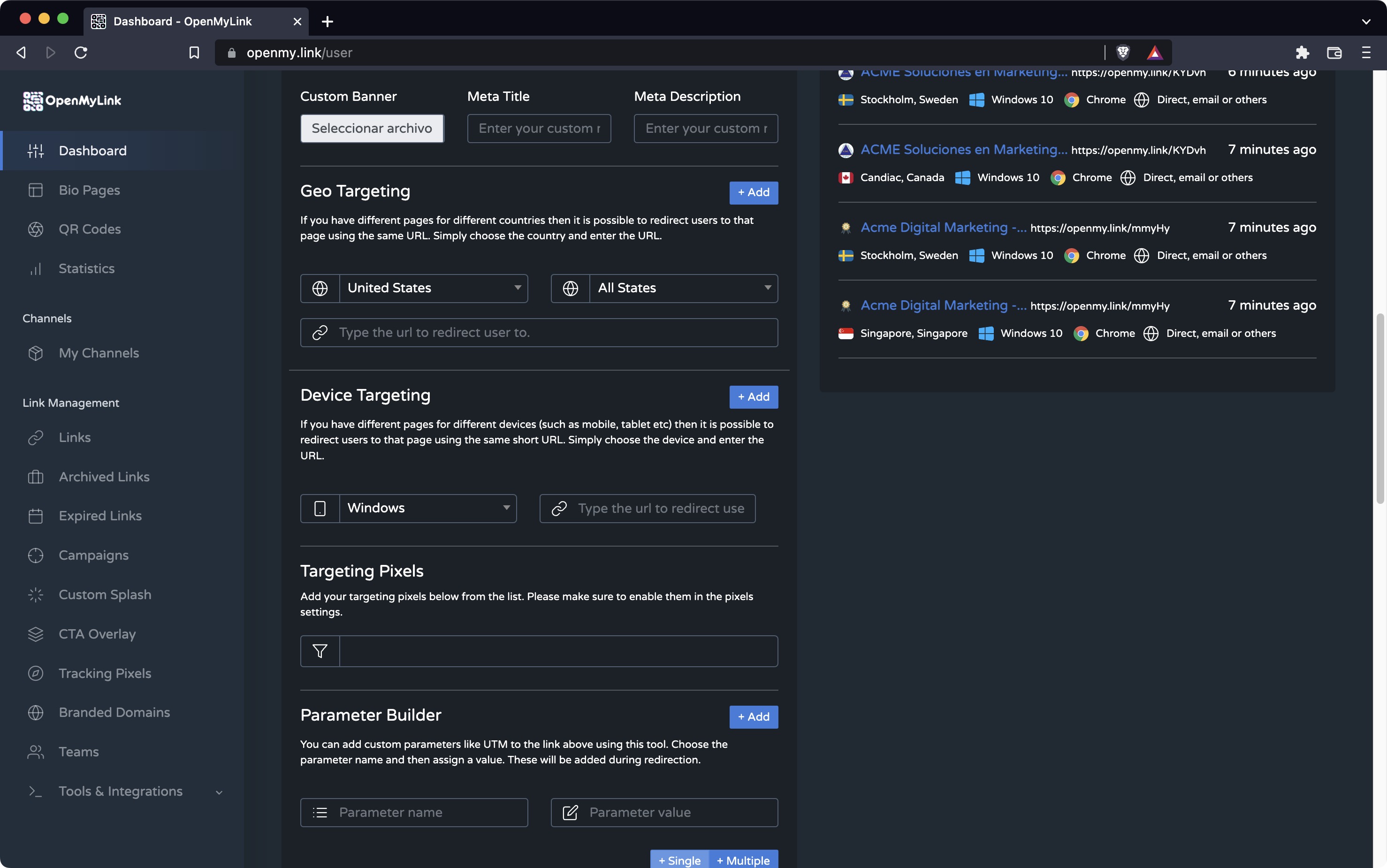Open Tracking Pixels from sidebar
The height and width of the screenshot is (868, 1387).
[105, 673]
